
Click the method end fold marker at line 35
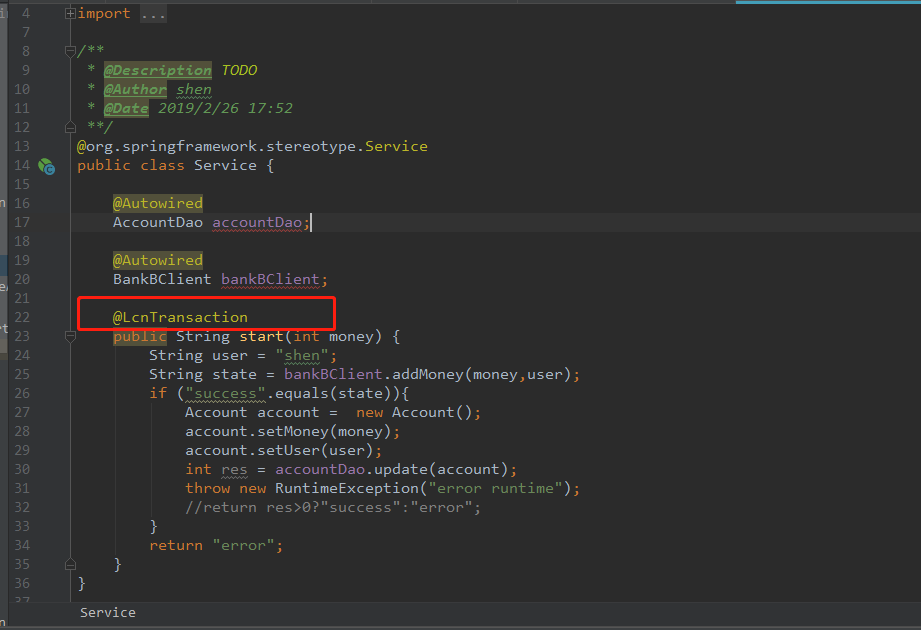point(70,564)
